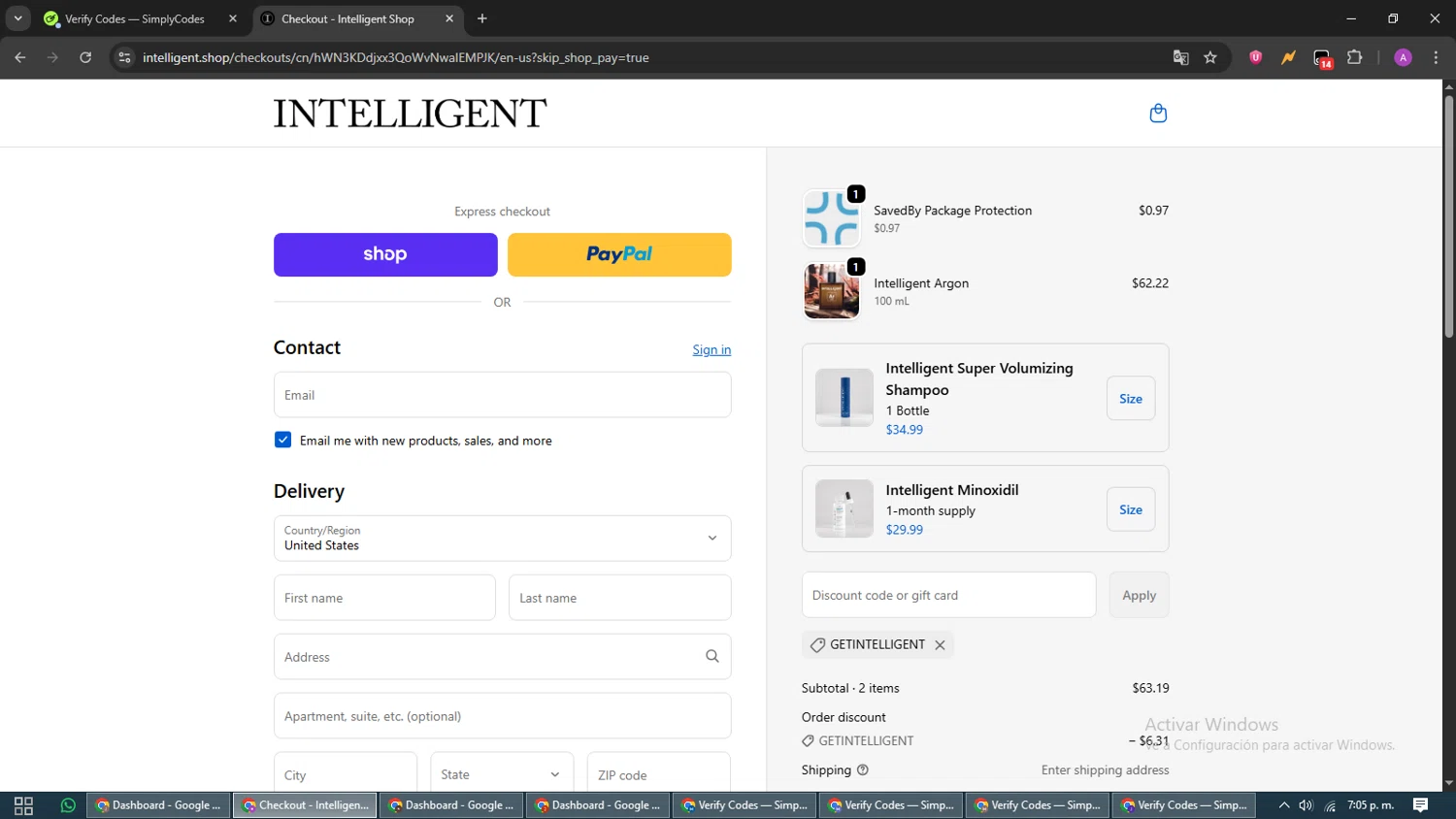The height and width of the screenshot is (819, 1456).
Task: Click the City field
Action: (345, 774)
